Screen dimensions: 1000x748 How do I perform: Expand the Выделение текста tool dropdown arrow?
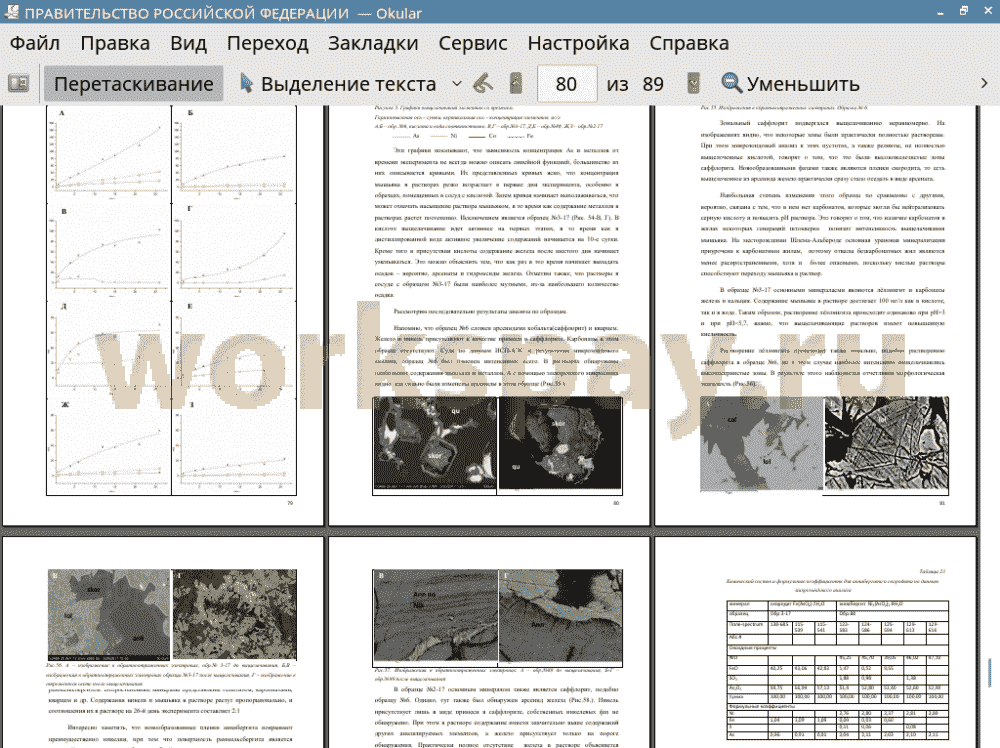(x=457, y=84)
